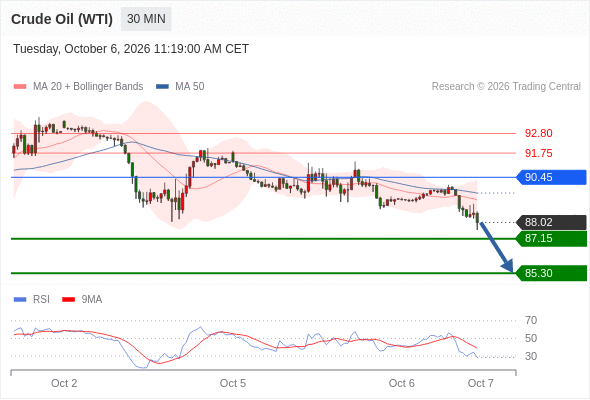The height and width of the screenshot is (400, 590).
Task: Click the RSI 50 axis value
Action: point(531,338)
